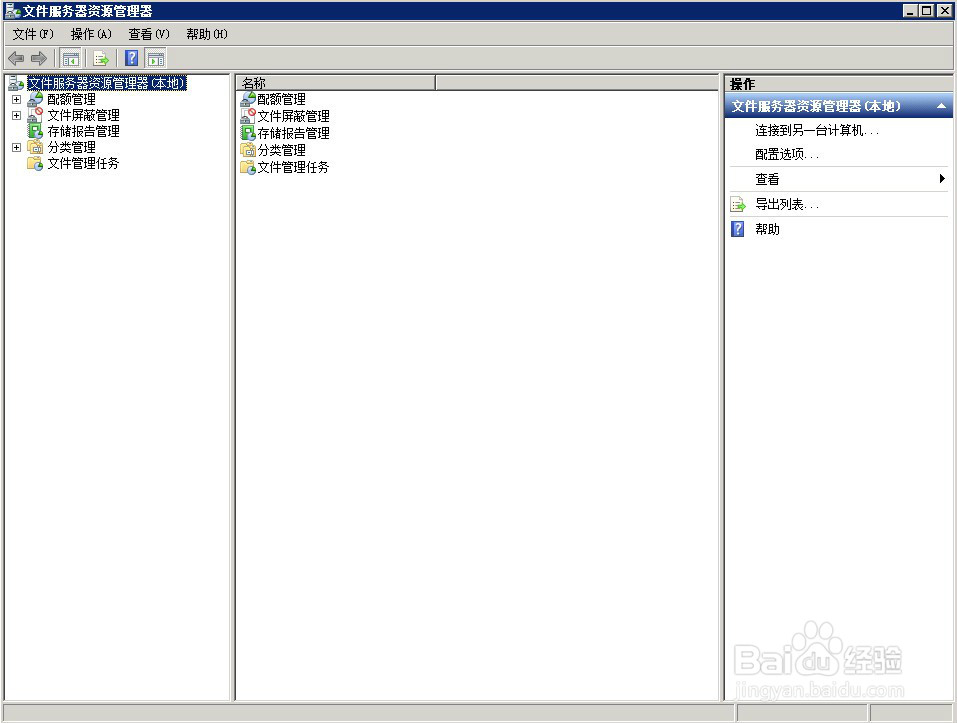Screen dimensions: 957x723
Task: Click 查看 action entry
Action: click(767, 179)
